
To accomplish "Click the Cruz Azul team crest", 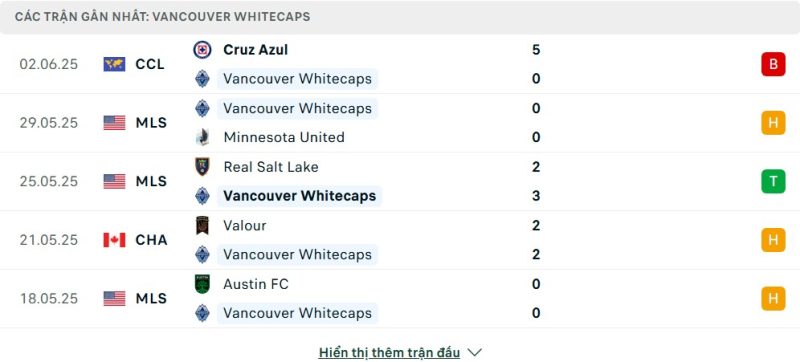I will pos(202,50).
